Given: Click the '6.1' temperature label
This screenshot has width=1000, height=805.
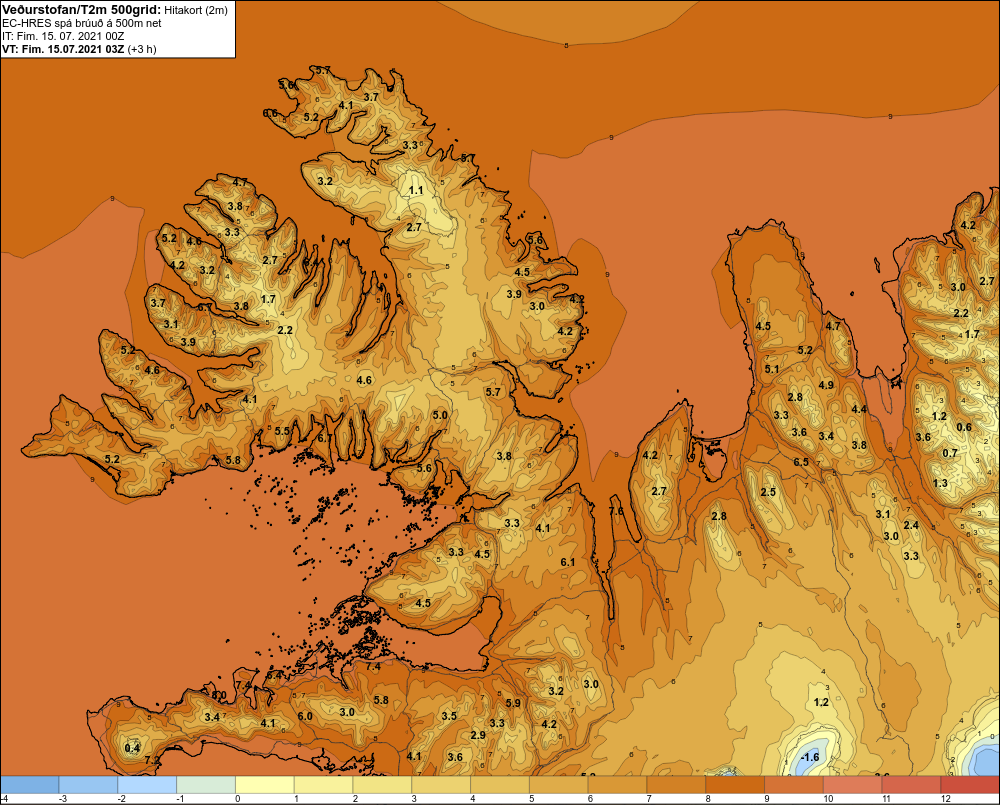Looking at the screenshot, I should click(568, 562).
